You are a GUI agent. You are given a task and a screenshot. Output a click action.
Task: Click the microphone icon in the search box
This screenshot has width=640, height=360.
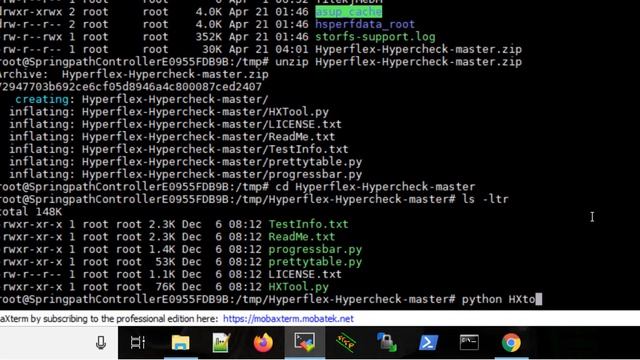[x=101, y=342]
